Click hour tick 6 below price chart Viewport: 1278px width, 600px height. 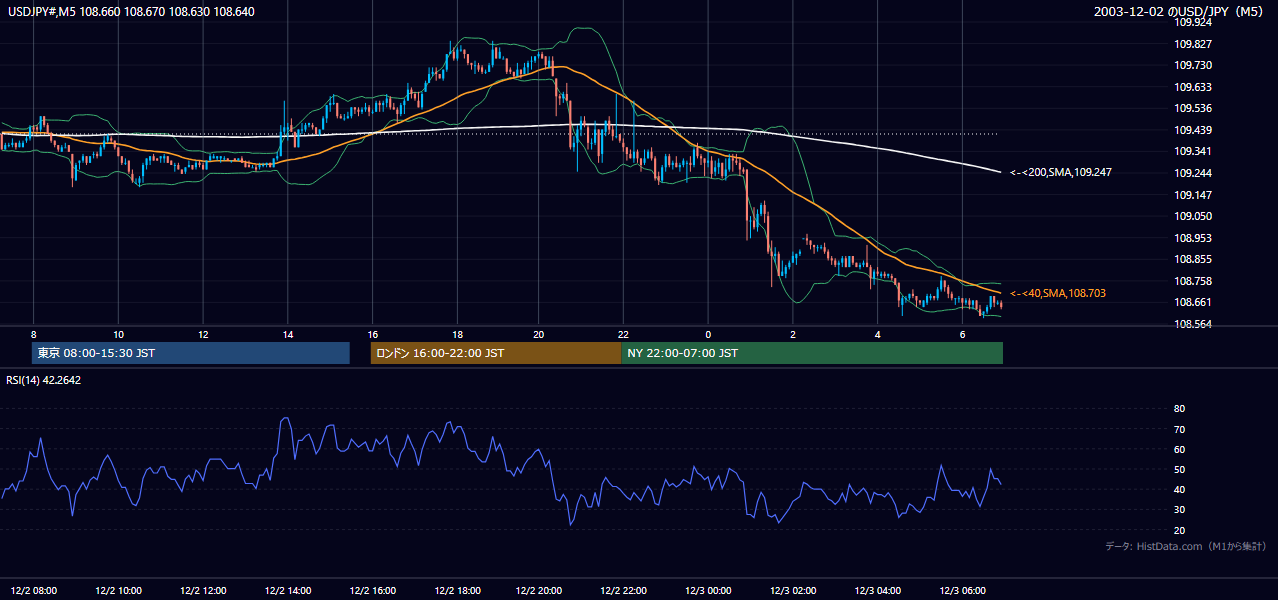click(961, 334)
